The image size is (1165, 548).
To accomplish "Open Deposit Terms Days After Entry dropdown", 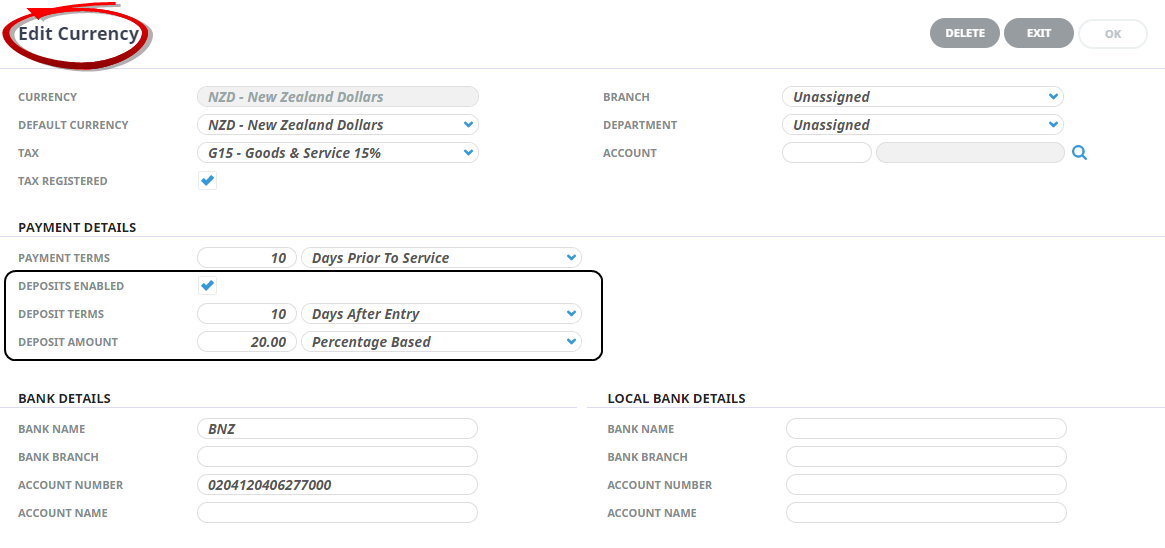I will (441, 314).
